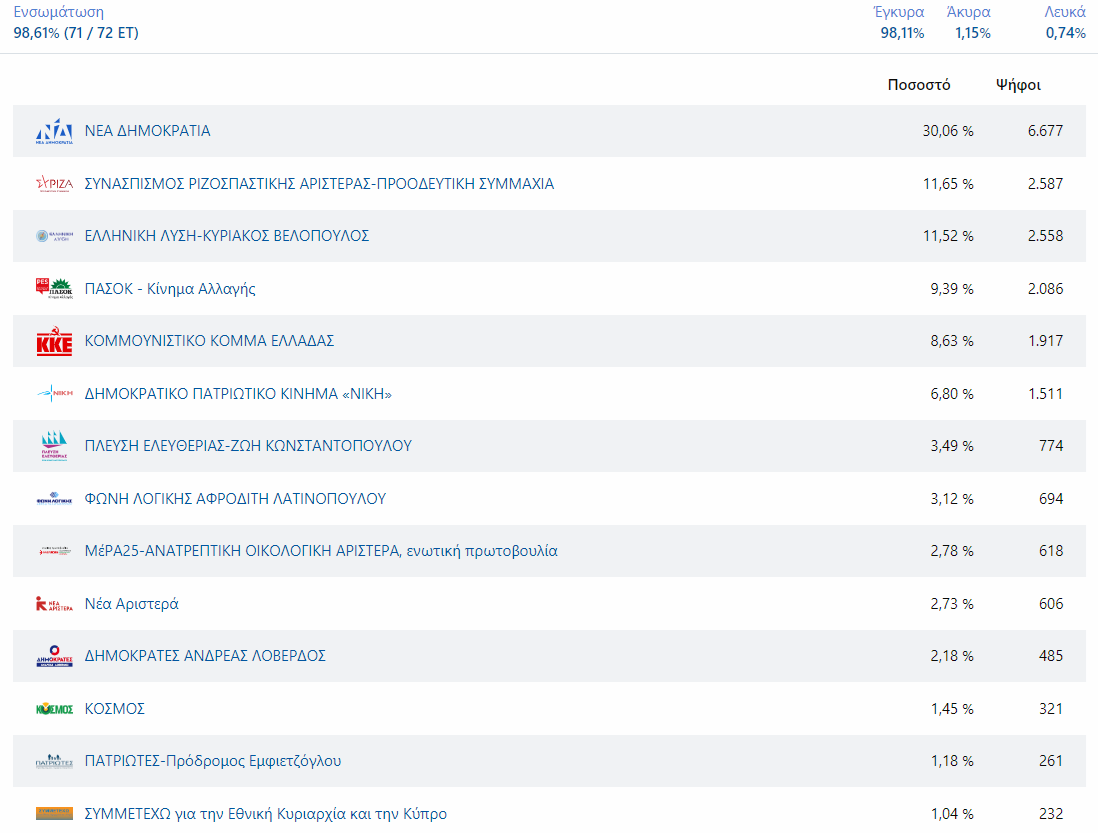Click the 3,49 % percentage cell
The width and height of the screenshot is (1098, 833).
952,446
